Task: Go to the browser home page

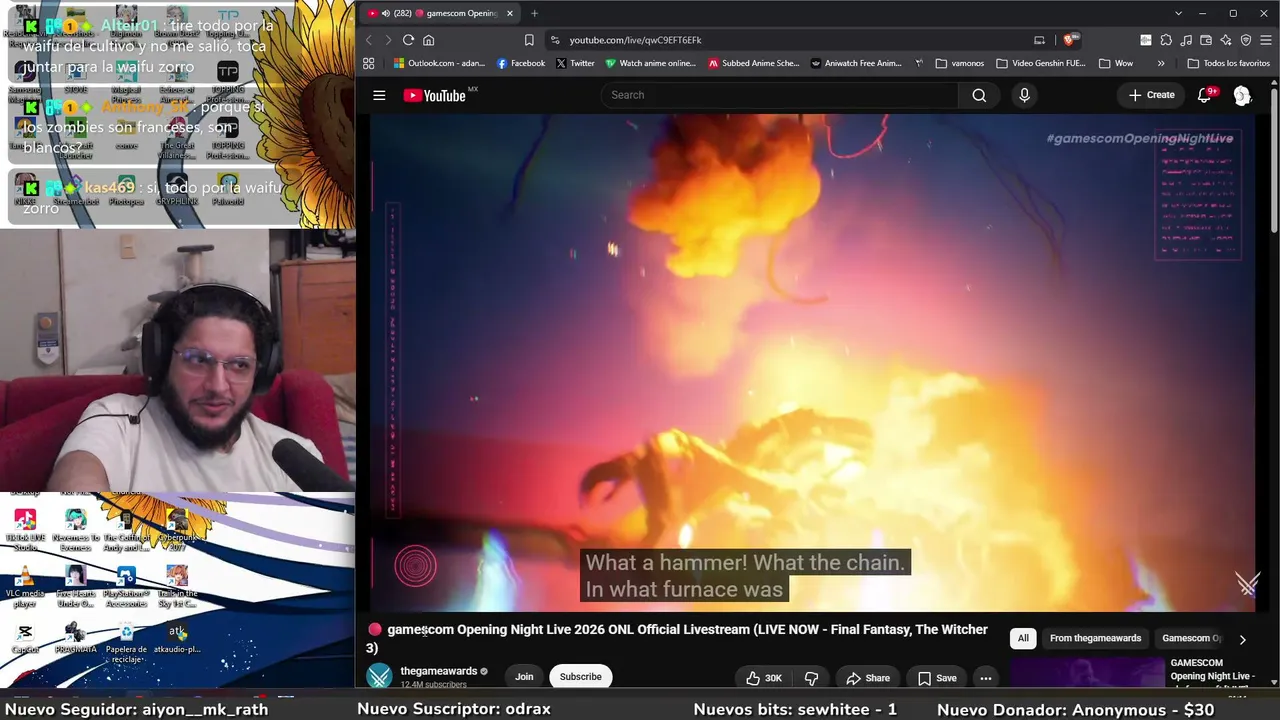Action: tap(428, 40)
